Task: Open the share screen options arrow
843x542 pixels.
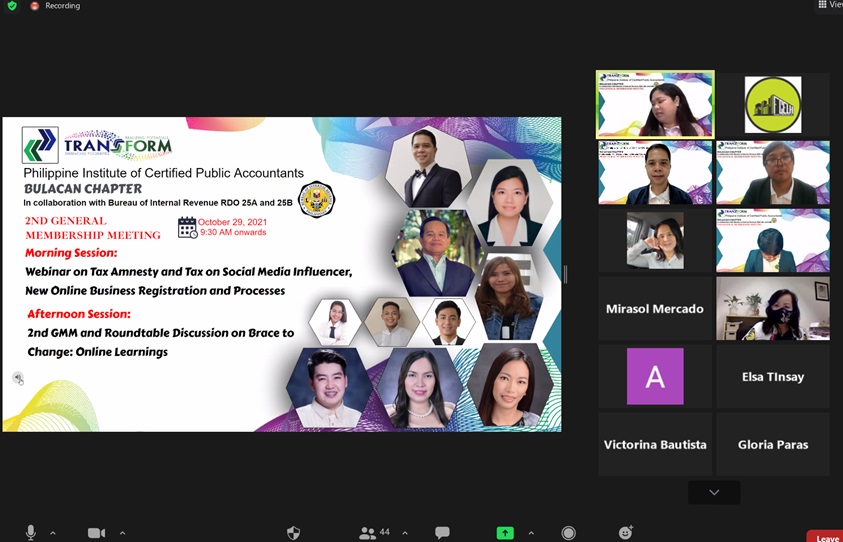Action: point(531,533)
